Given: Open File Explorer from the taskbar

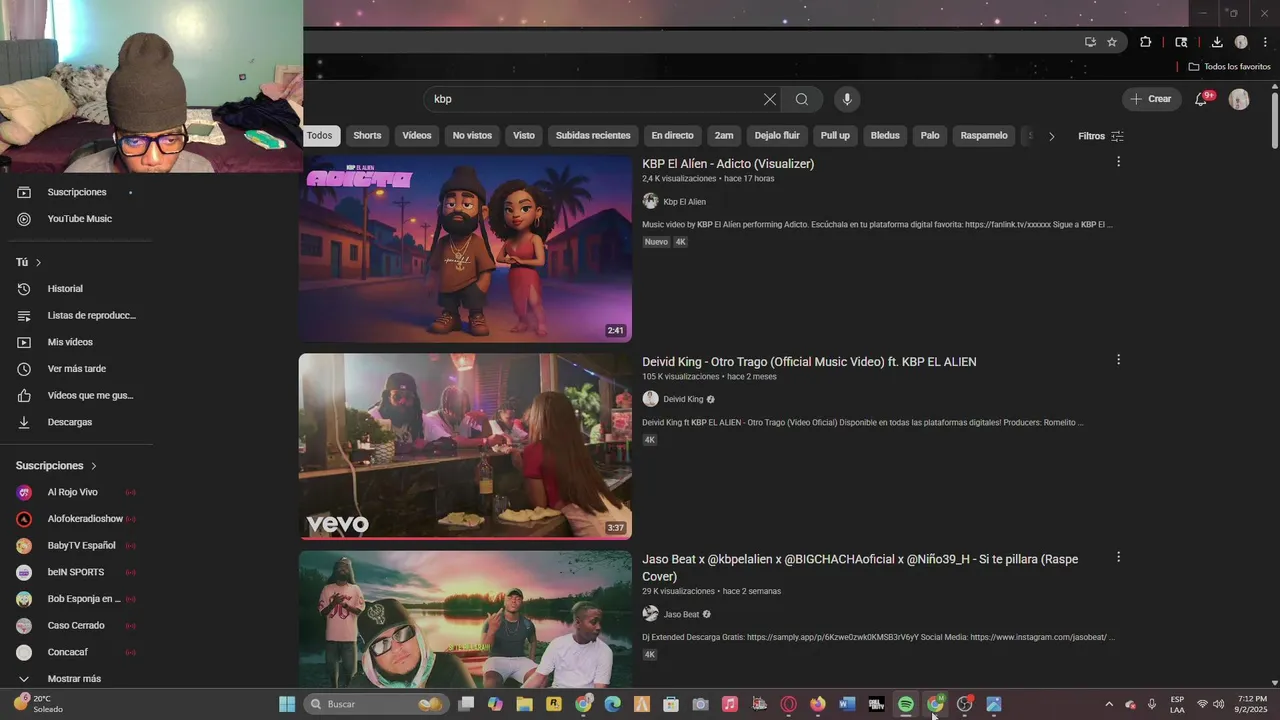Looking at the screenshot, I should pos(524,704).
